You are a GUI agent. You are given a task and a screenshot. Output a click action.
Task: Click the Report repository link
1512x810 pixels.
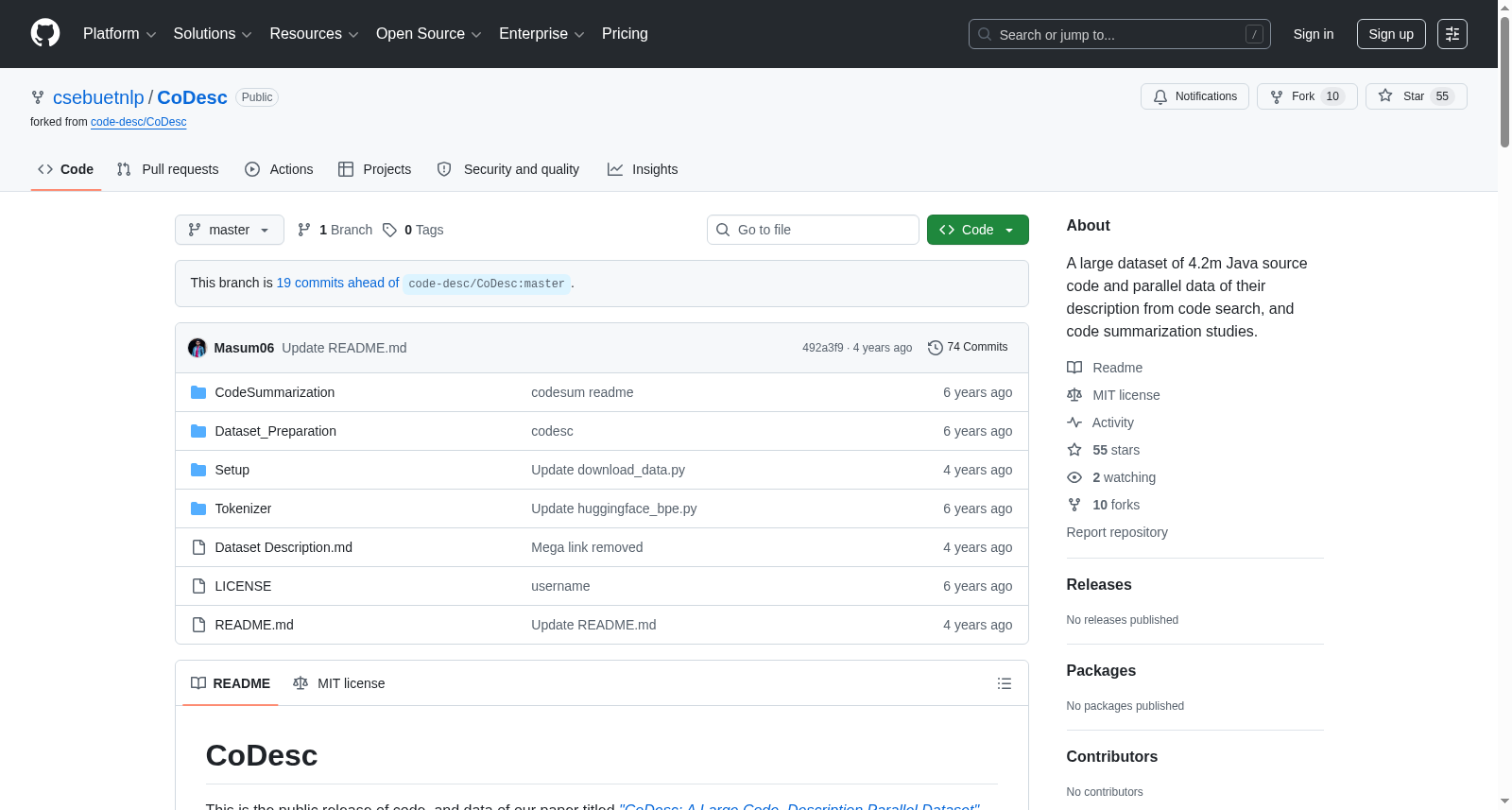[1117, 532]
